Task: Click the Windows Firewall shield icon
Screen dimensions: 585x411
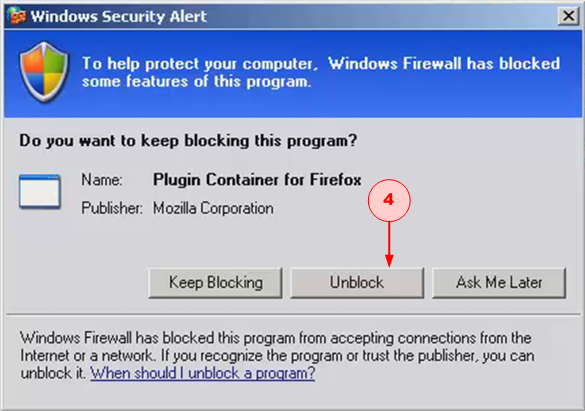Action: 44,72
